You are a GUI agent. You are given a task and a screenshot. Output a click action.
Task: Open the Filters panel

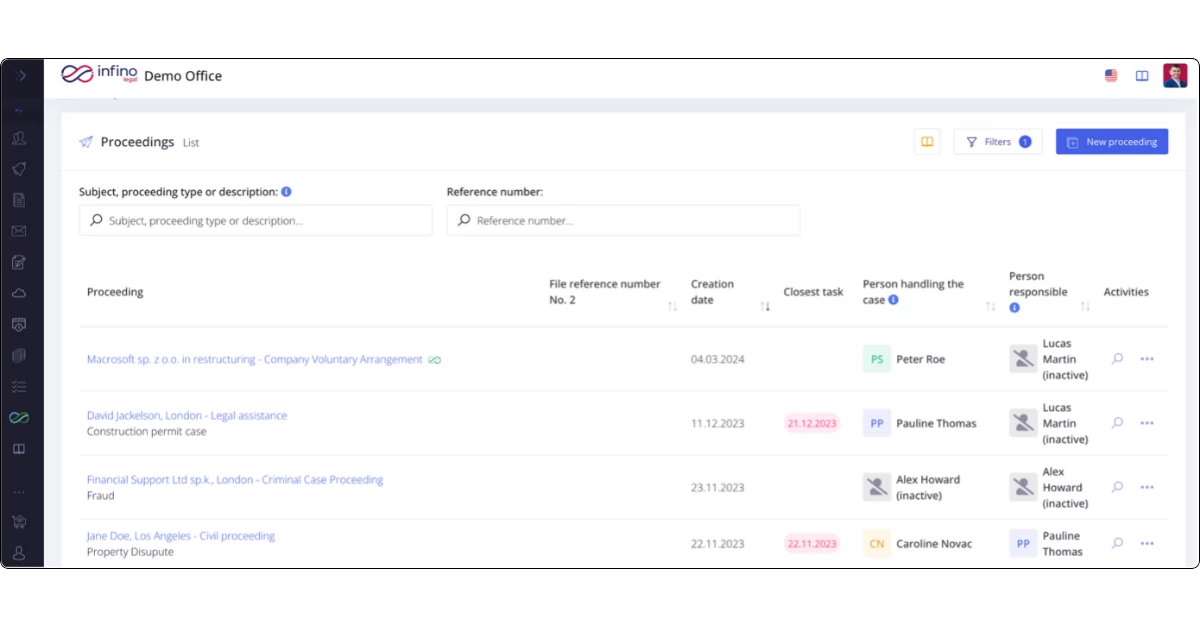[x=998, y=142]
